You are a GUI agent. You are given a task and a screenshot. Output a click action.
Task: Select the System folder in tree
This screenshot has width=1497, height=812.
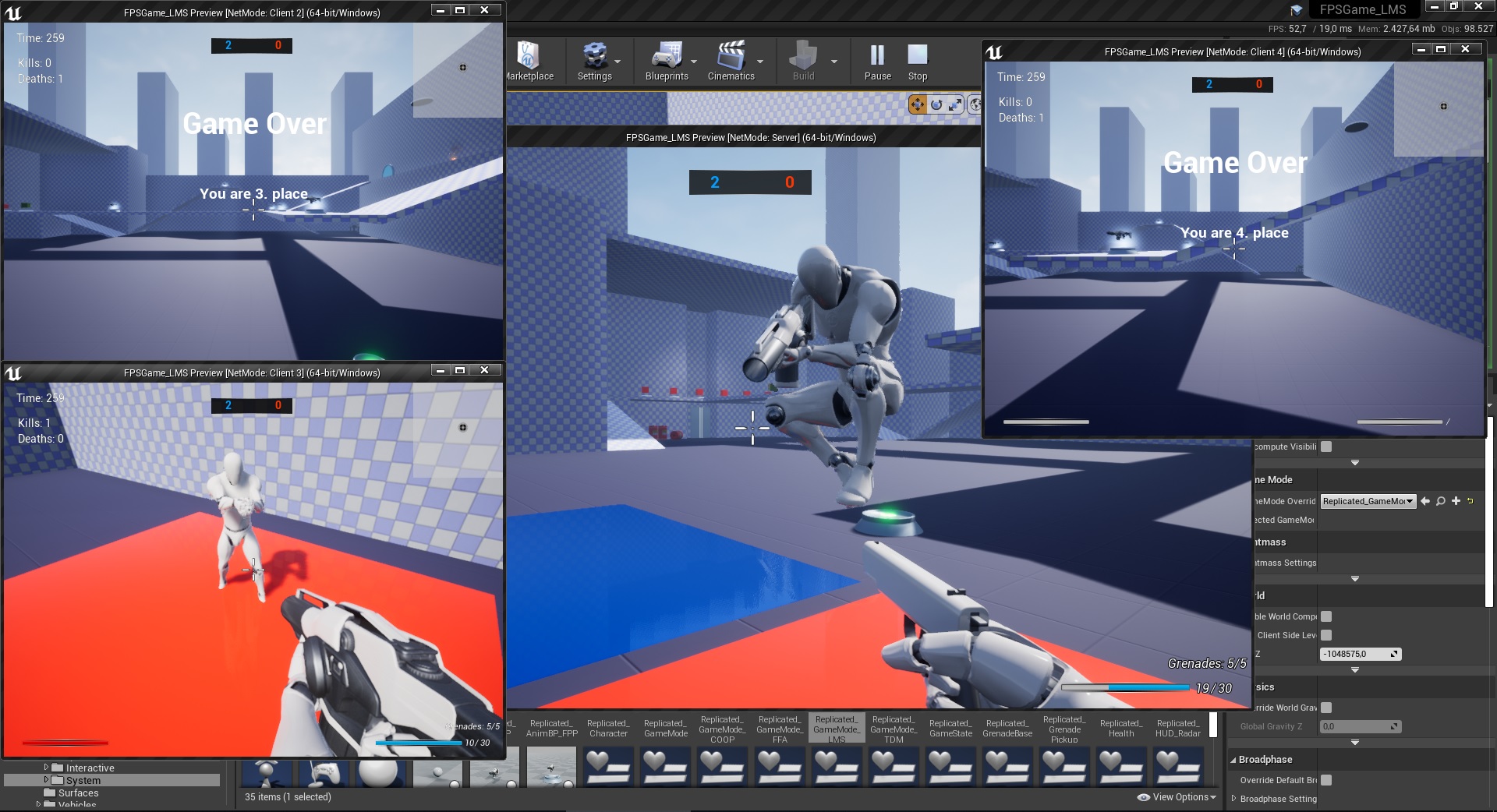(x=83, y=780)
